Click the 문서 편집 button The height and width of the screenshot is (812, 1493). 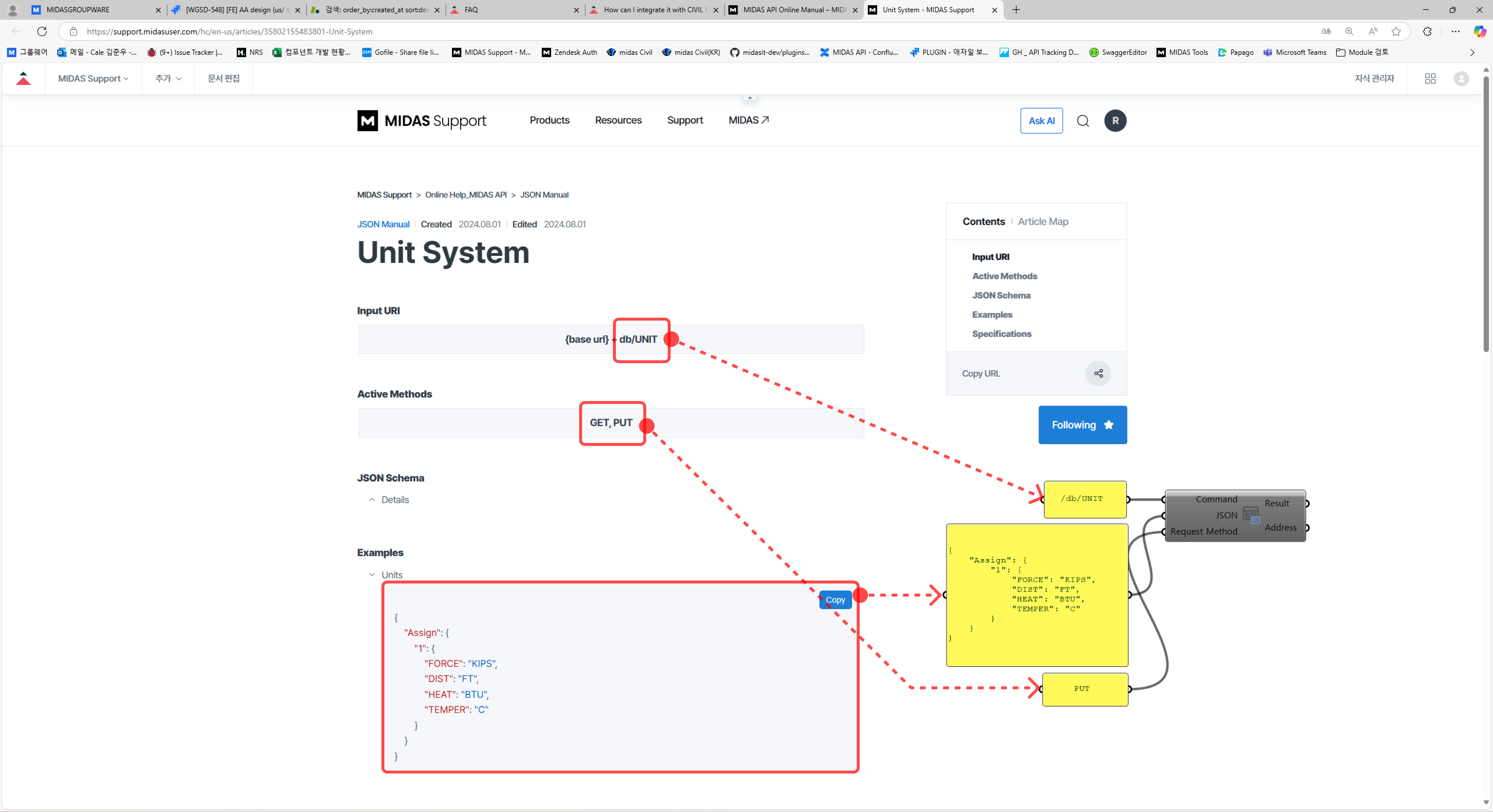223,78
